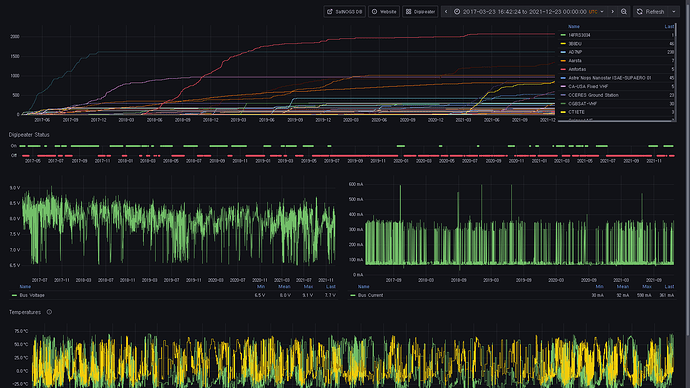Sort Bus Voltage legend by Max
Viewport: 690px width, 388px height.
[x=308, y=286]
